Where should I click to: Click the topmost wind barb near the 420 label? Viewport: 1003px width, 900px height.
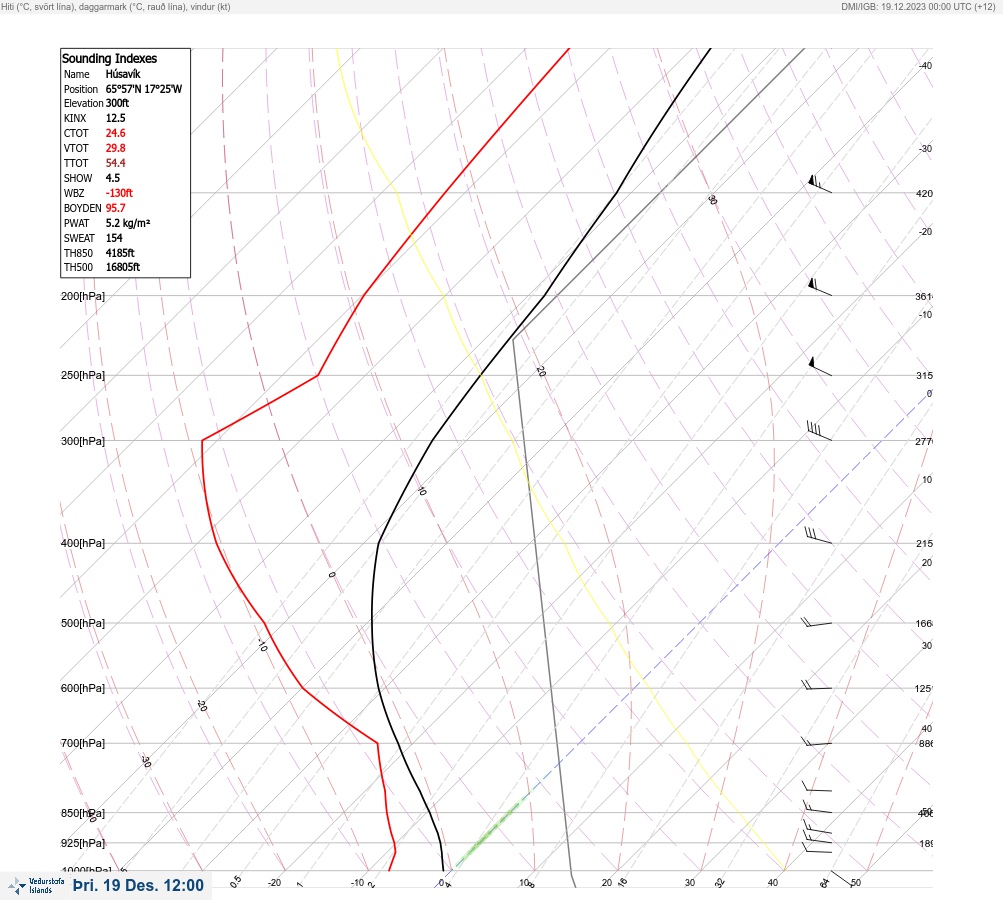(819, 184)
